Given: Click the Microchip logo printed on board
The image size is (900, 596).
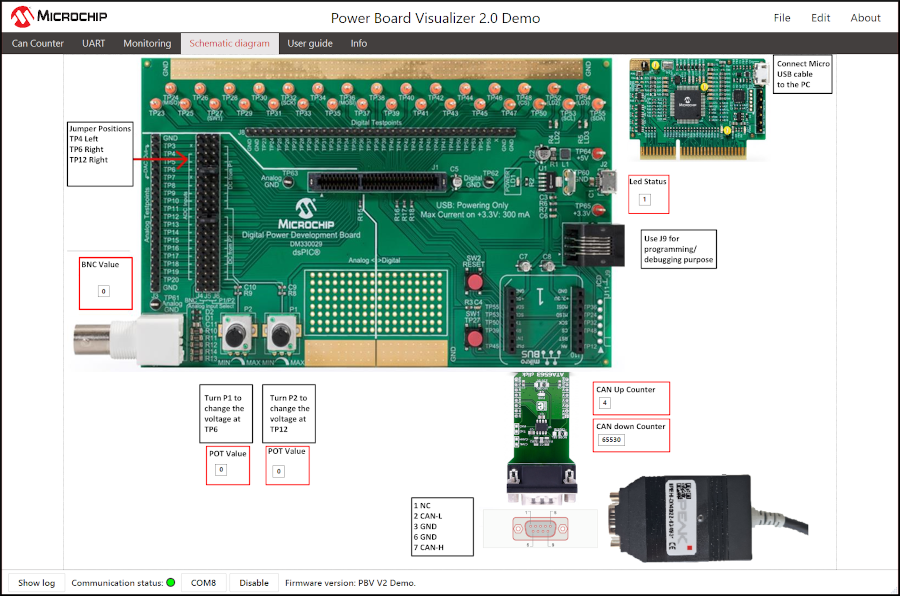Looking at the screenshot, I should [306, 214].
